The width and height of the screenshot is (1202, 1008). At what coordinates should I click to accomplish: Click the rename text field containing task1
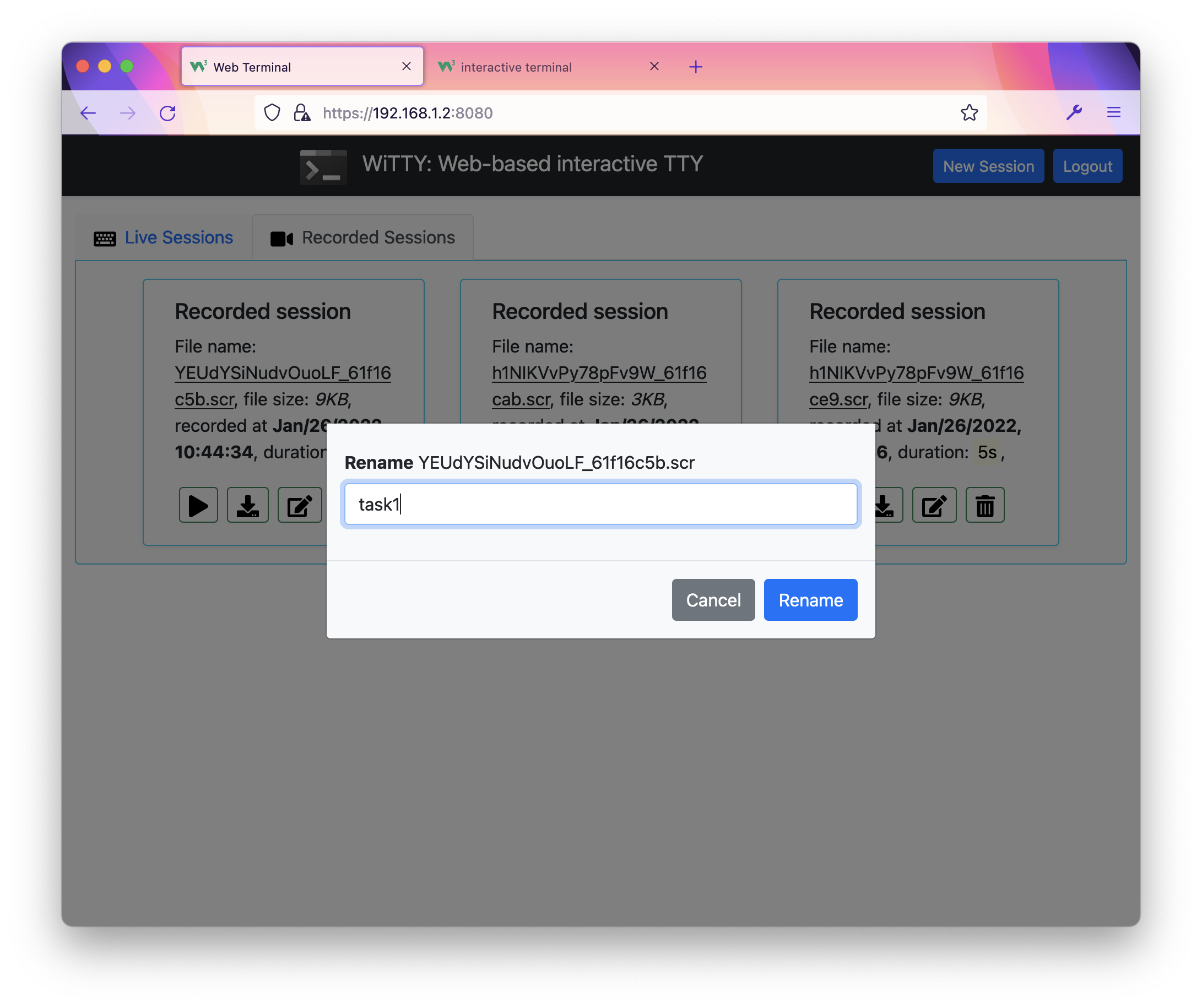tap(600, 505)
